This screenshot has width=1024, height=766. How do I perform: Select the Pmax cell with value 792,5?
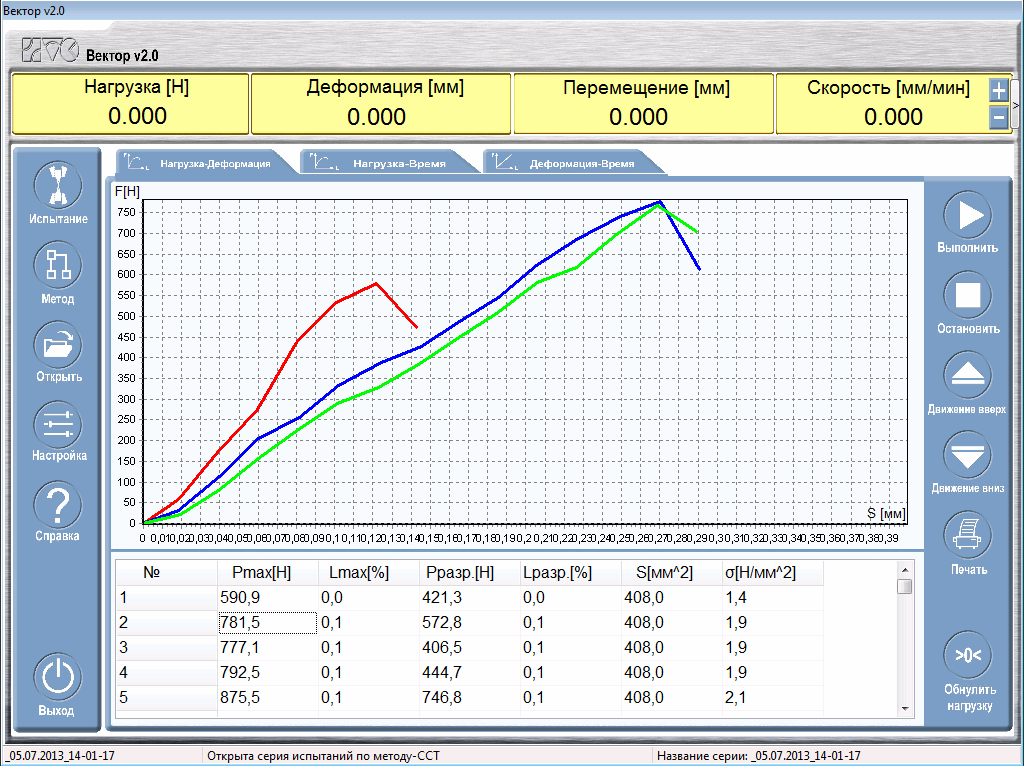tap(268, 673)
